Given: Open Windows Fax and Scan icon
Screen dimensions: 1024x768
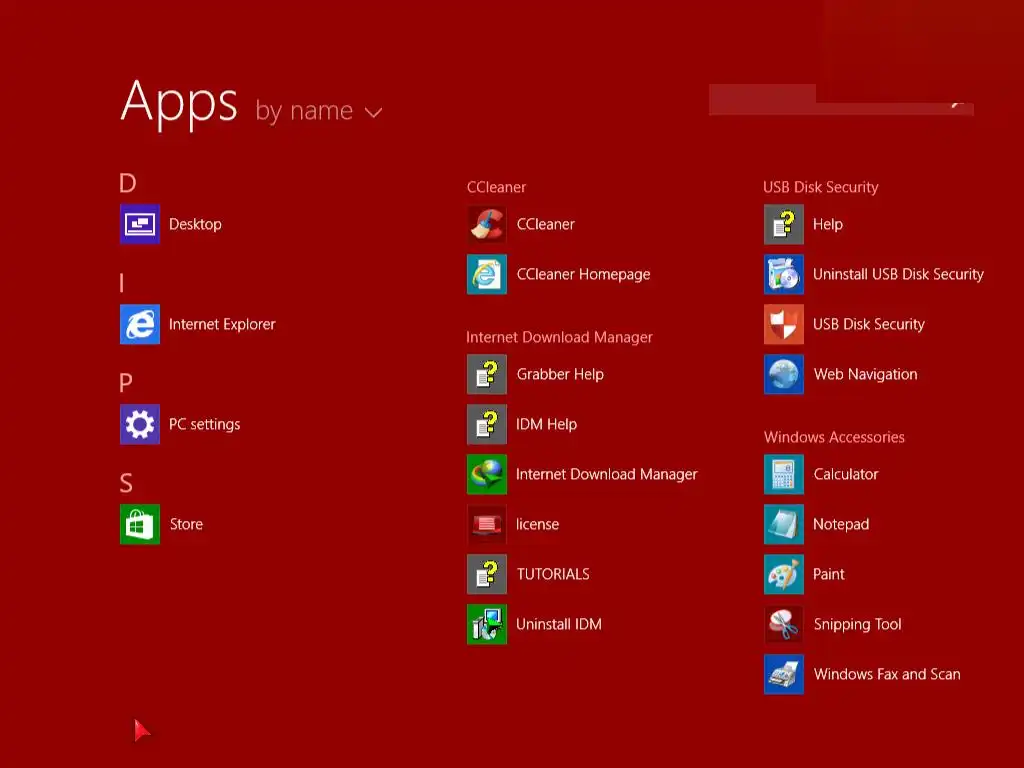Looking at the screenshot, I should point(784,674).
